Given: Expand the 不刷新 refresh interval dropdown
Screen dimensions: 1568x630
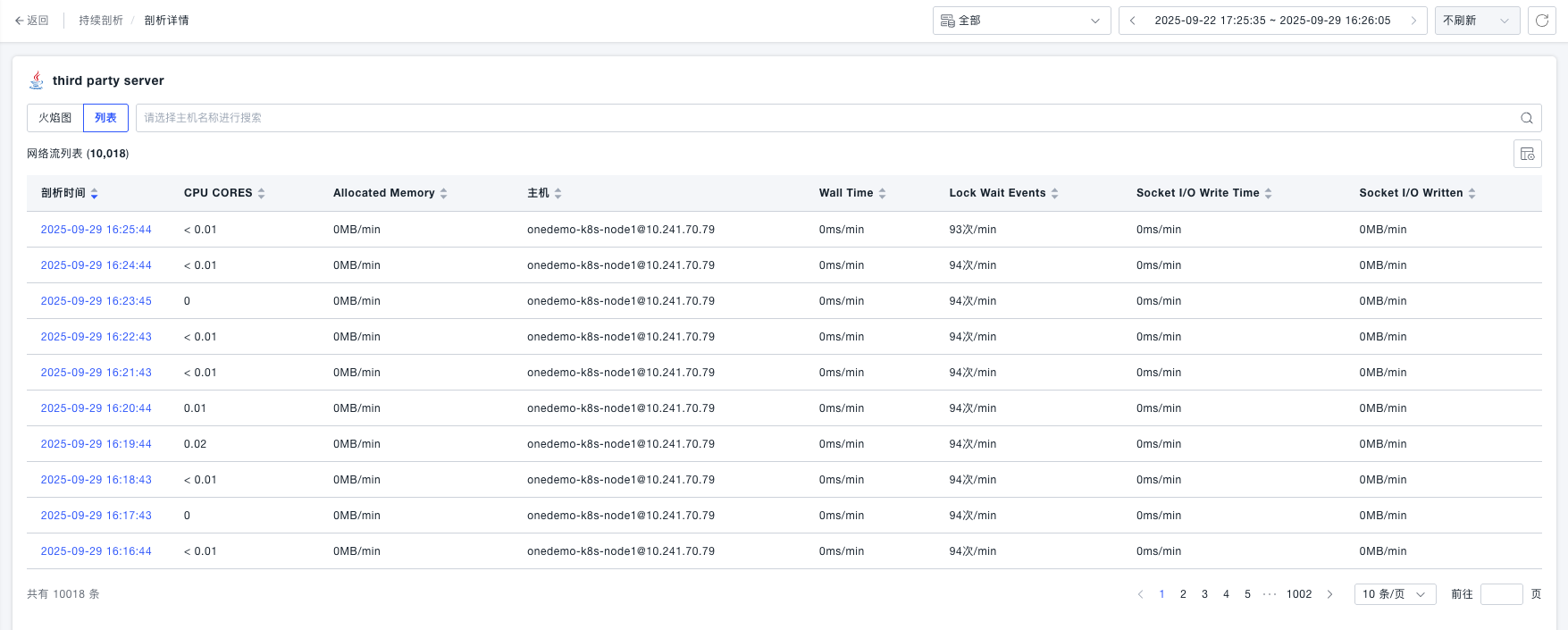Looking at the screenshot, I should click(x=1476, y=21).
